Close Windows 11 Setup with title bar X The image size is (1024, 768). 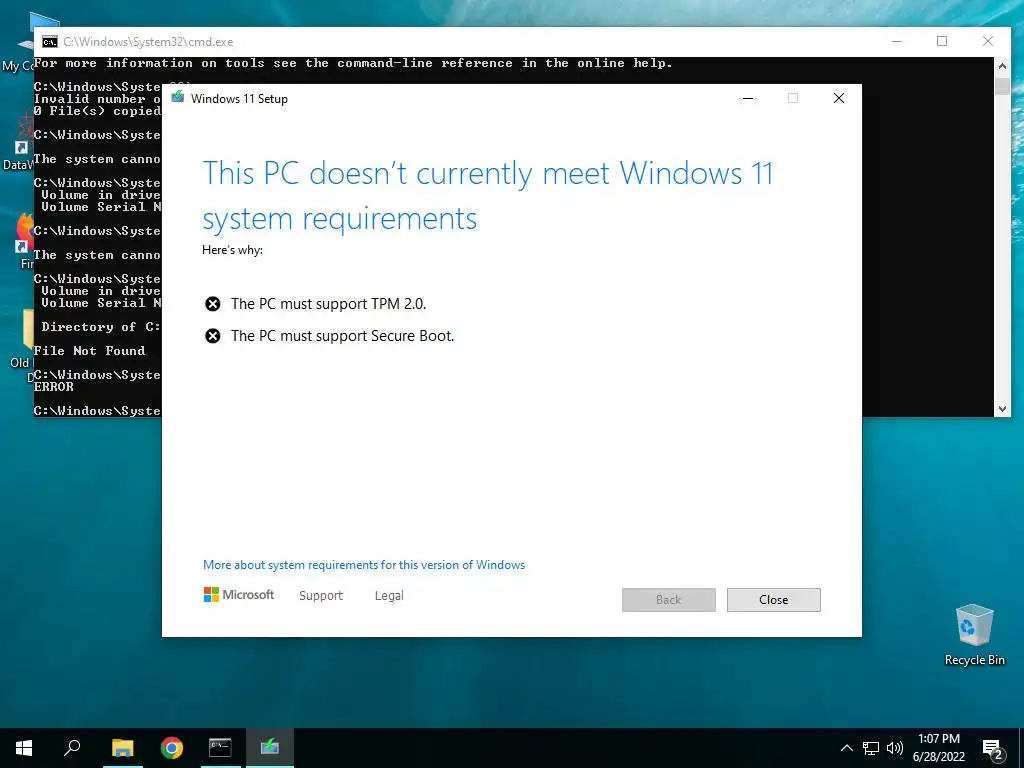(x=839, y=98)
